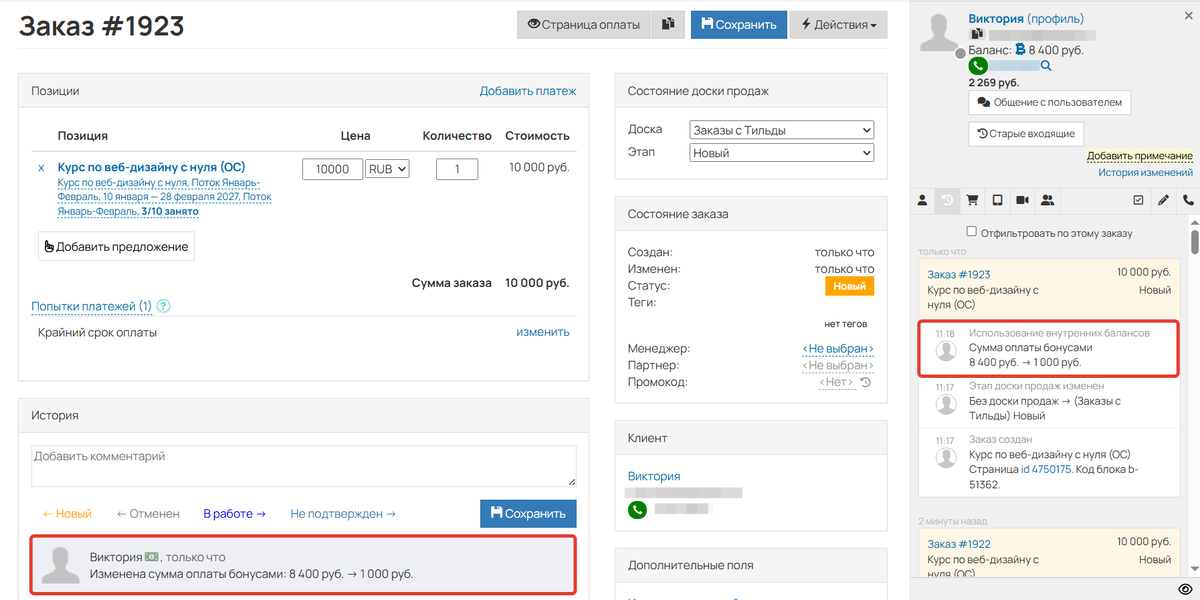Open Общение с пользователем
Image resolution: width=1200 pixels, height=600 pixels.
[1049, 102]
